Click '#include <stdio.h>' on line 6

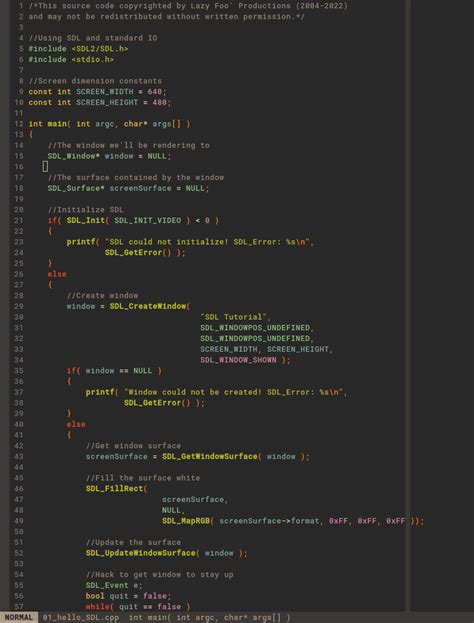[71, 59]
